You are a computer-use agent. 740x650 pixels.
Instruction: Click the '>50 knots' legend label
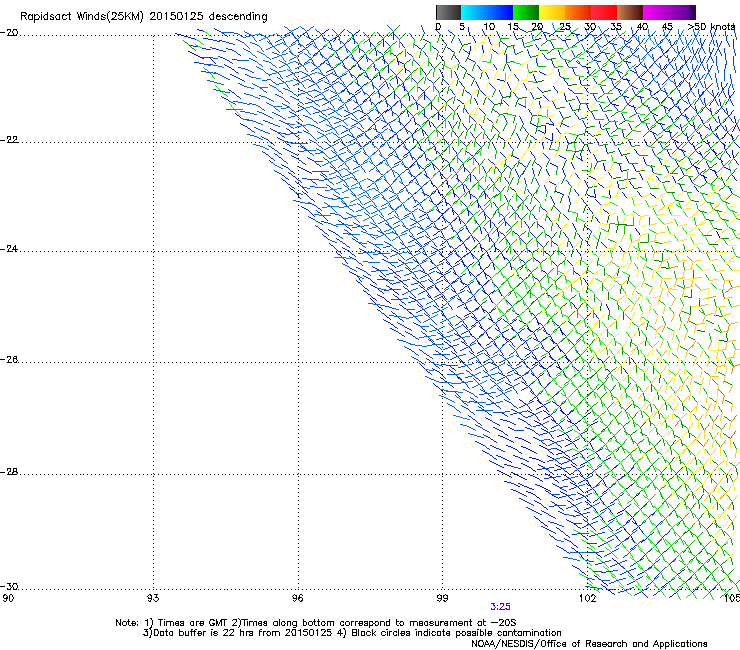click(x=712, y=27)
